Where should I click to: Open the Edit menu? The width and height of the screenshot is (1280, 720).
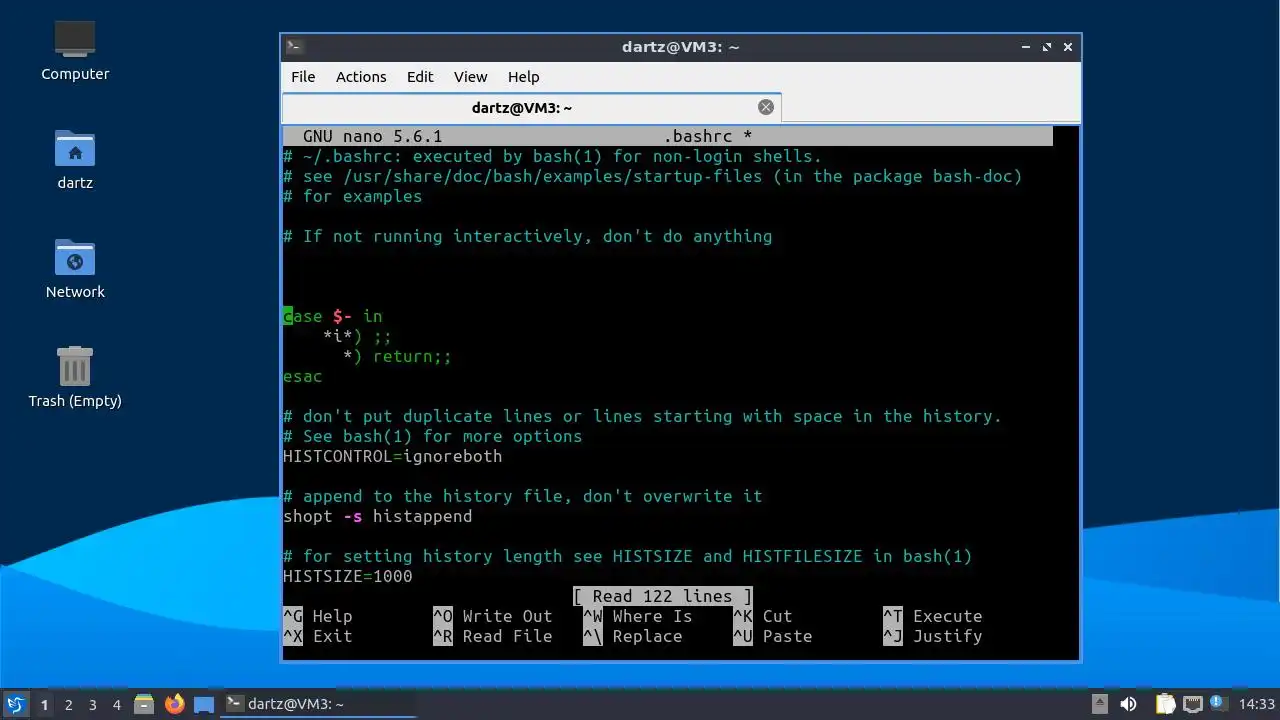(x=420, y=76)
